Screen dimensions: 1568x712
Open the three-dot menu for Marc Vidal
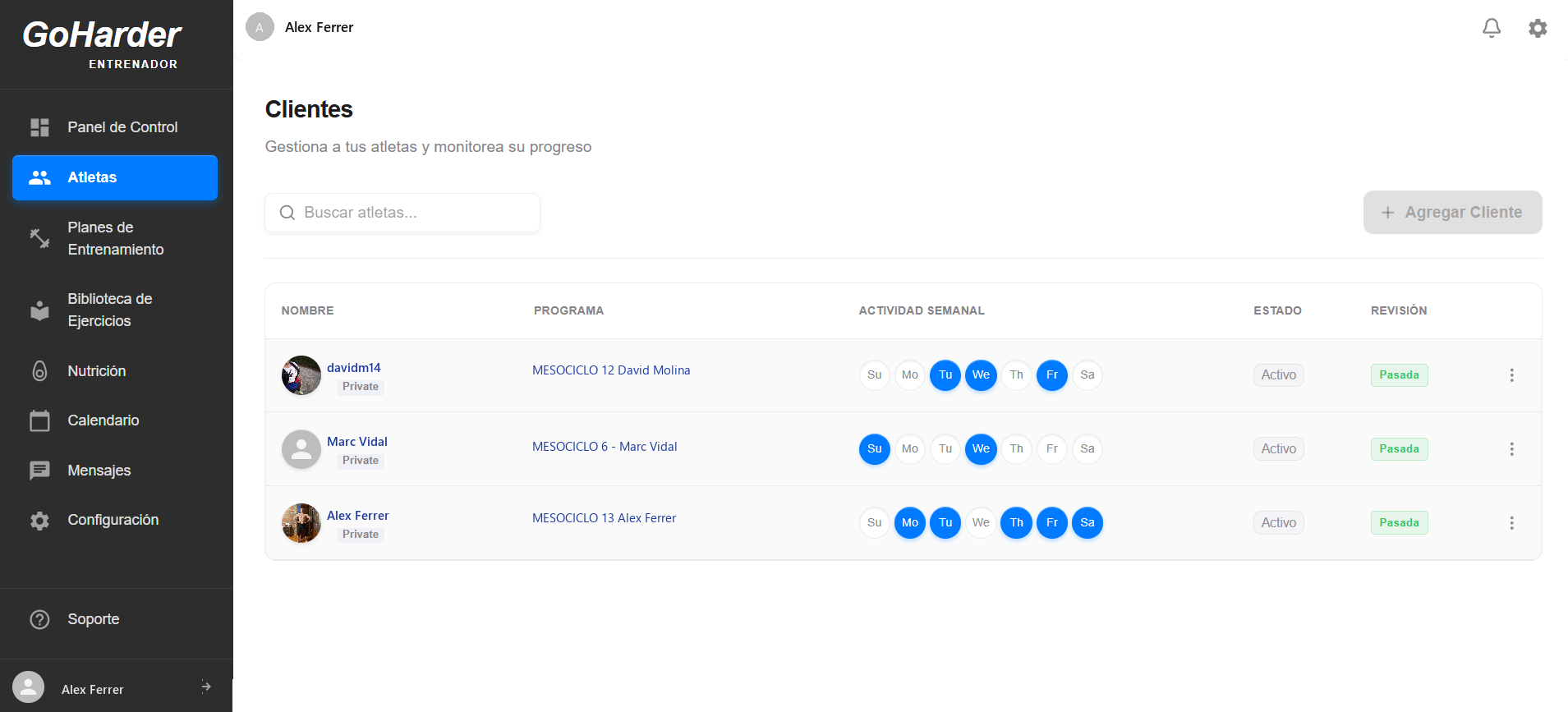tap(1511, 449)
